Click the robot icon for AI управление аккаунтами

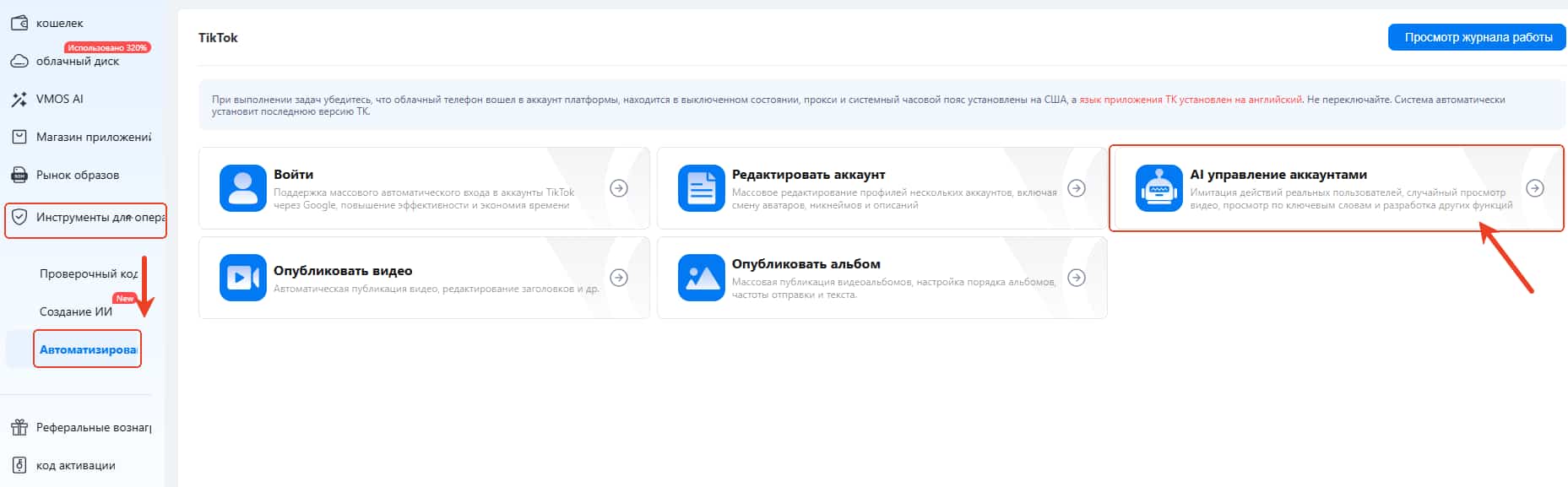(x=1158, y=188)
